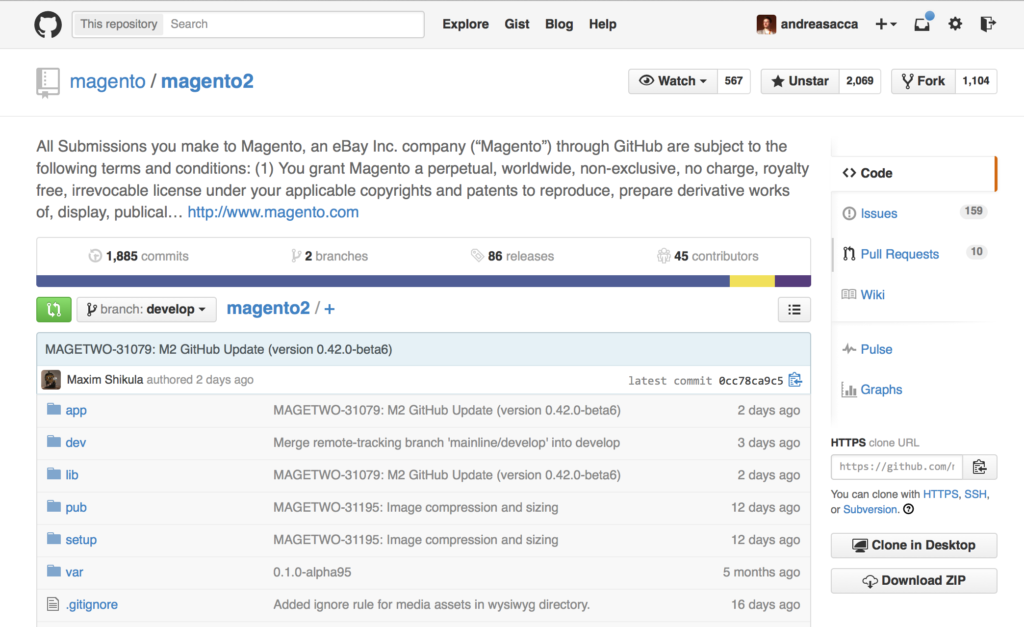Copy the latest commit SHA clipboard icon
The width and height of the screenshot is (1024, 627).
point(795,380)
